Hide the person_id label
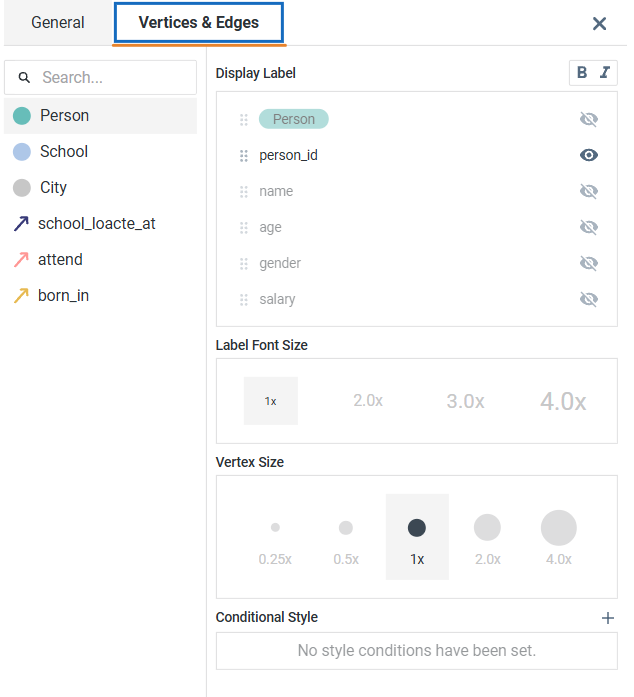Screen dimensions: 634x697 [589, 155]
